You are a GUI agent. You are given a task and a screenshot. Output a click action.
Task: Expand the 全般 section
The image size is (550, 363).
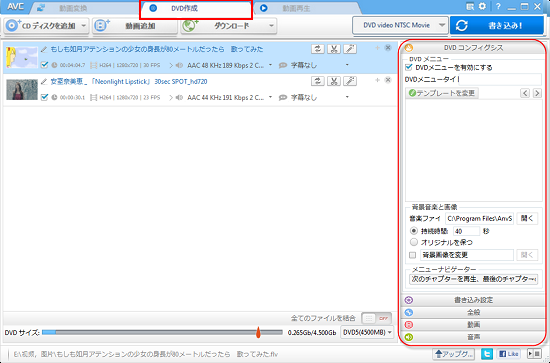474,312
